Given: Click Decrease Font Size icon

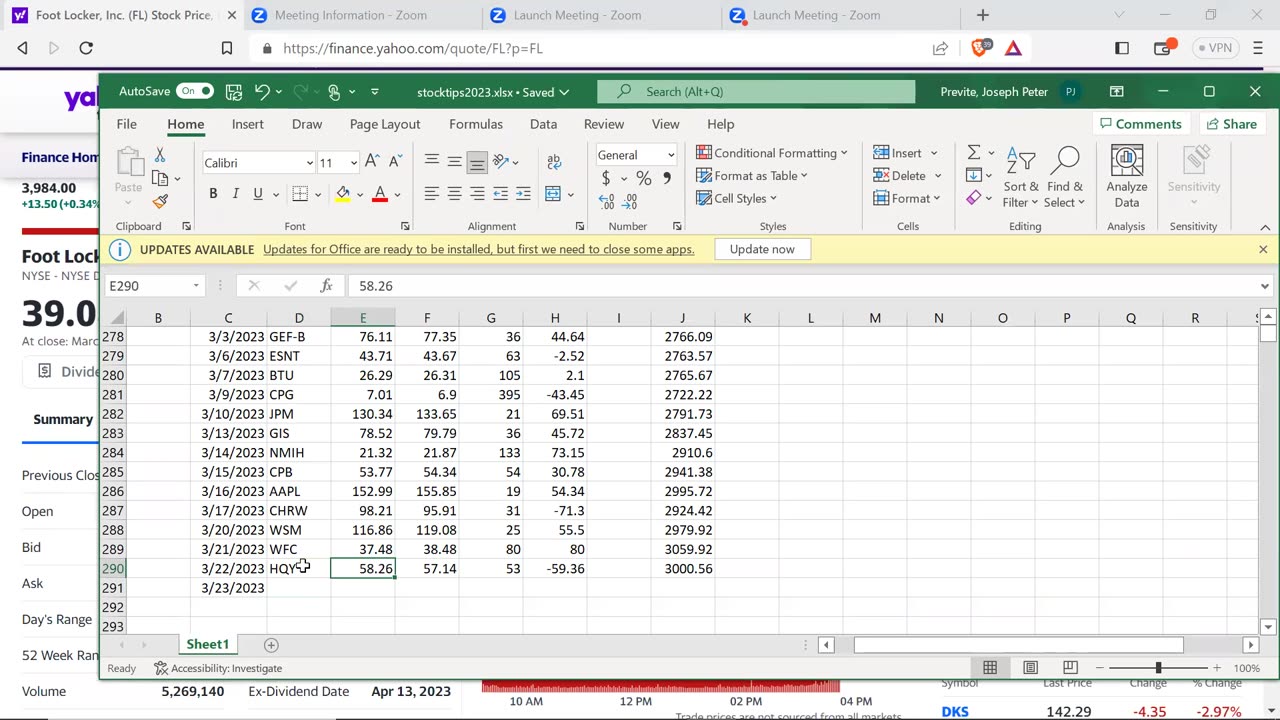Looking at the screenshot, I should tap(396, 161).
